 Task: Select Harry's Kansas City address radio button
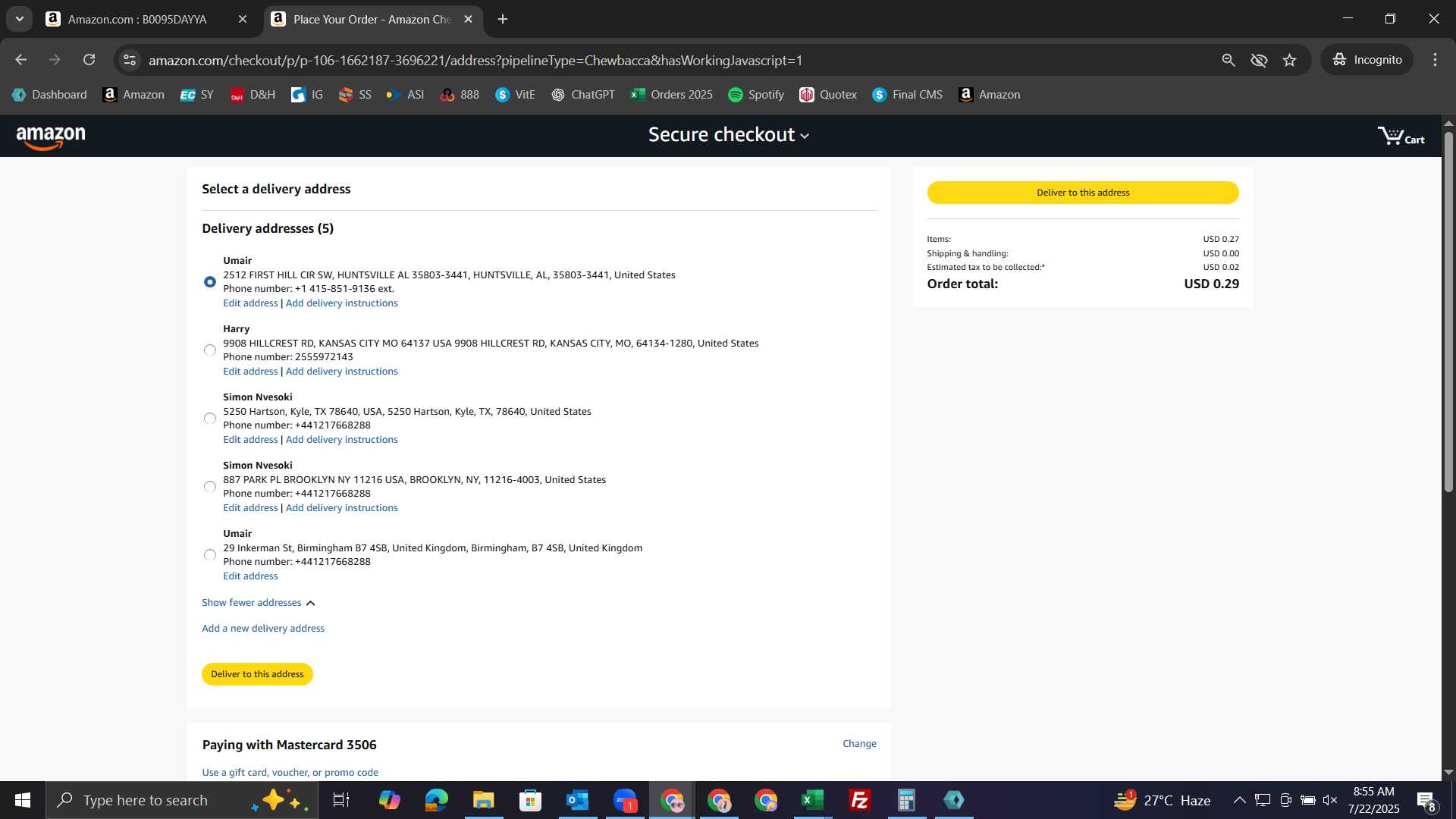click(210, 350)
